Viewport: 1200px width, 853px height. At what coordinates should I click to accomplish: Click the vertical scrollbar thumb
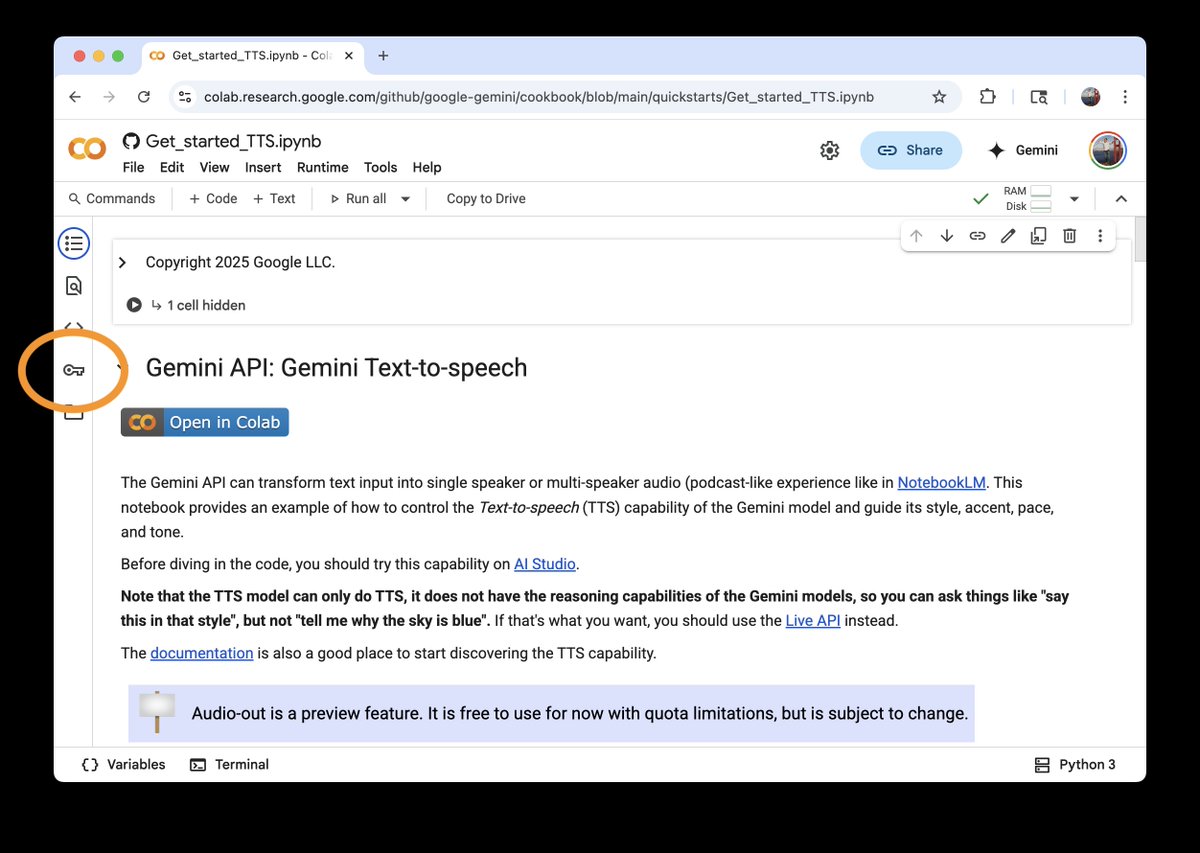1139,237
